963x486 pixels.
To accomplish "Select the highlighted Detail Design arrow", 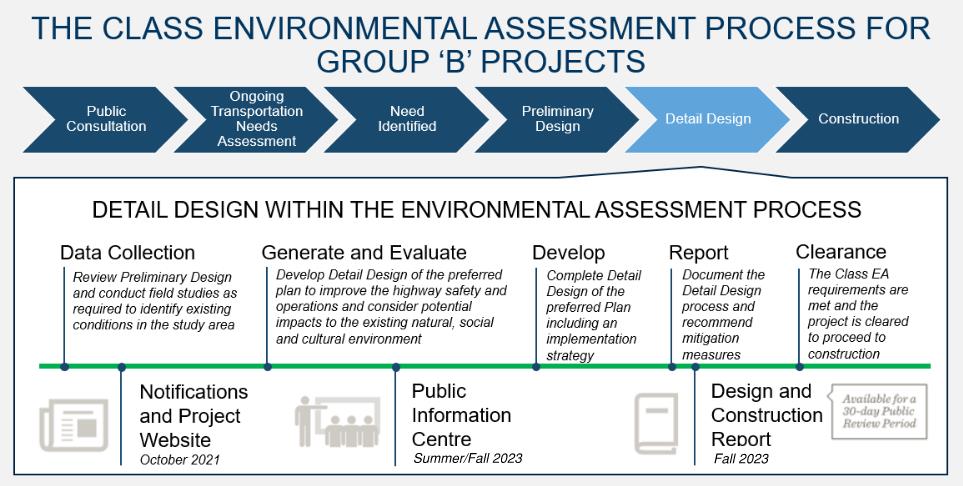I will (708, 119).
